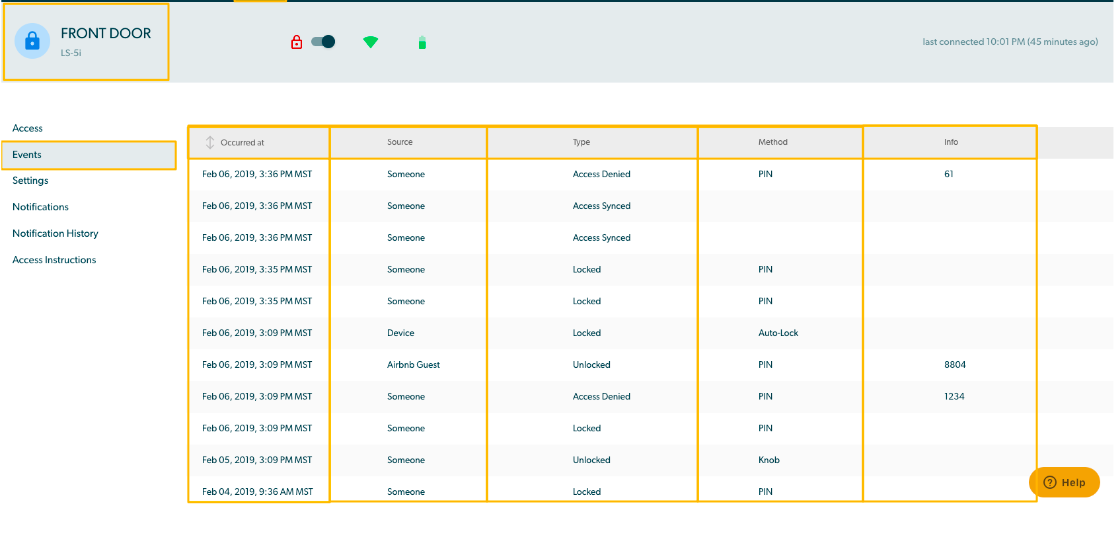Select Events in the sidebar

[x=89, y=155]
